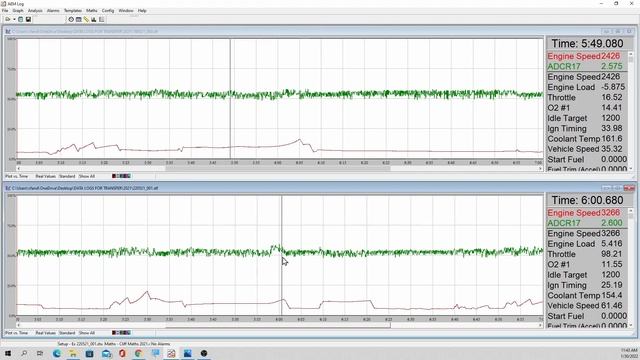The height and width of the screenshot is (360, 640).
Task: Select red Engine Speed 3266 in bottom panel
Action: coord(587,213)
